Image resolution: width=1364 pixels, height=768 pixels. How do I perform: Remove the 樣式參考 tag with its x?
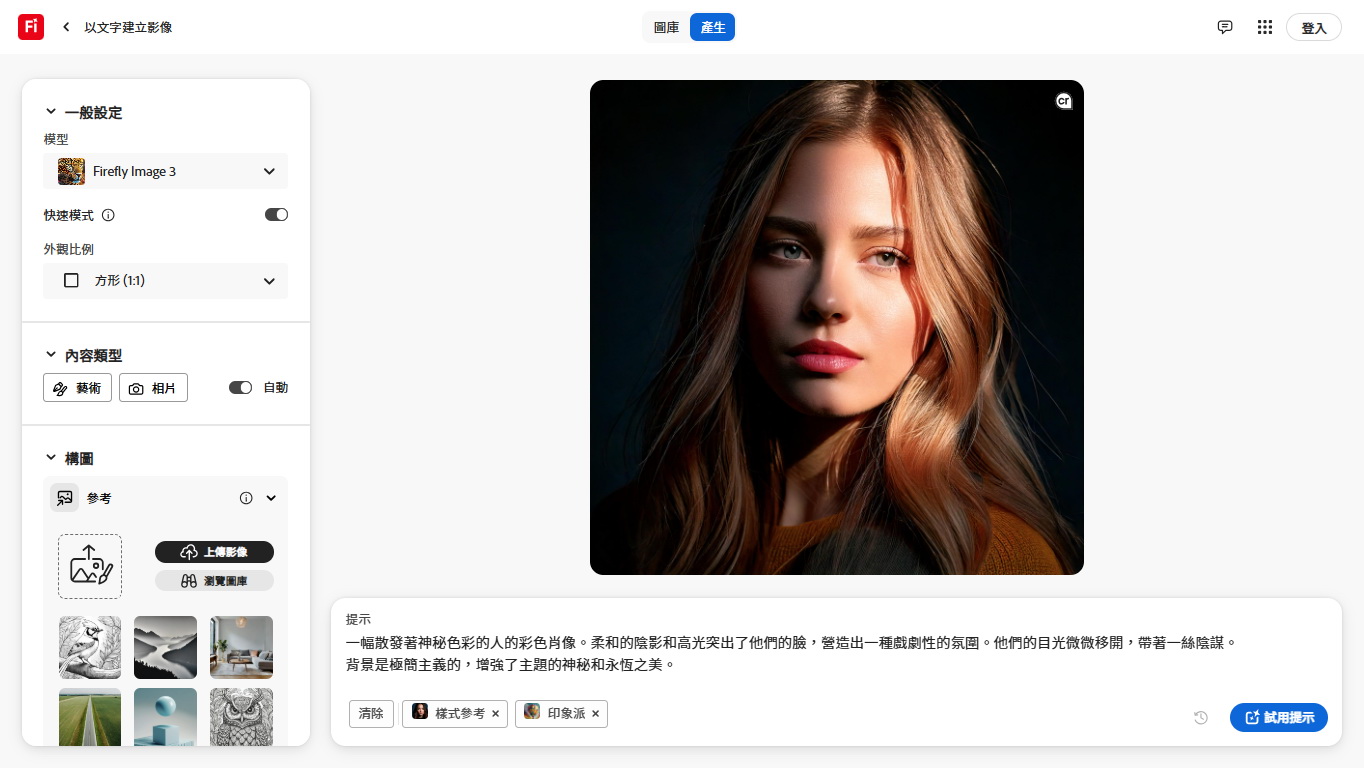pos(495,714)
